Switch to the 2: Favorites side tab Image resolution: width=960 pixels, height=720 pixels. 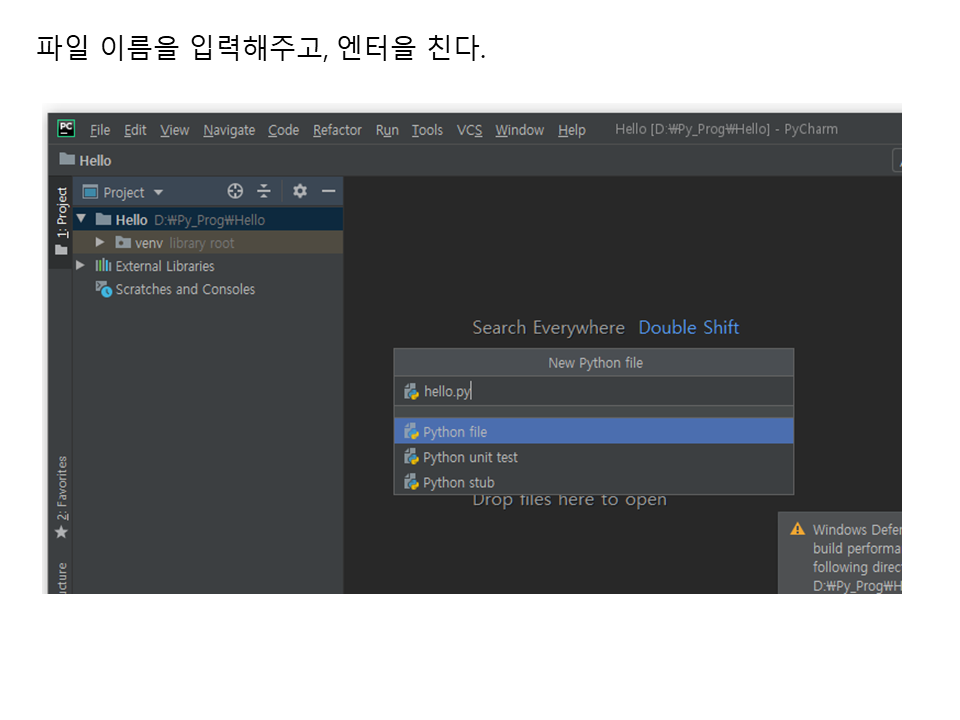tap(62, 496)
